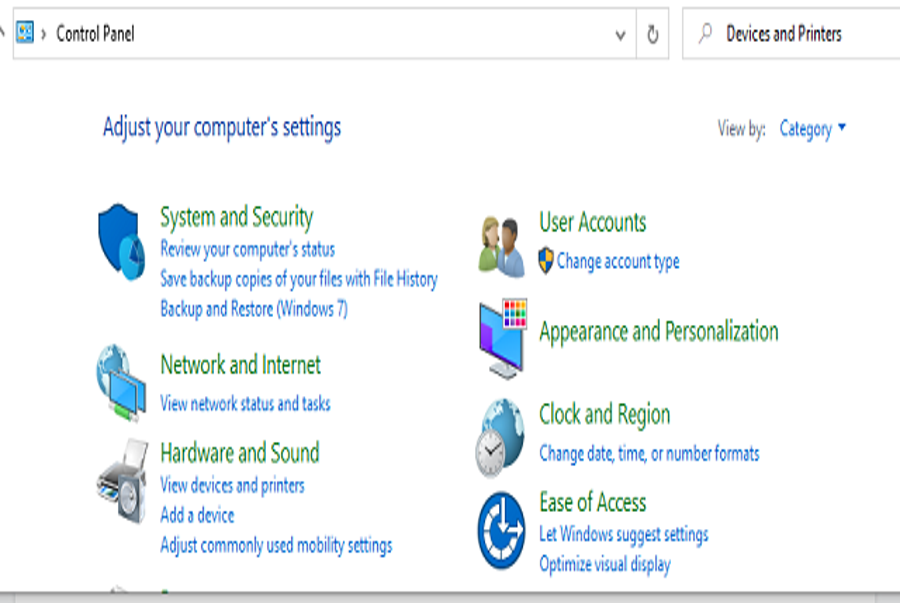Screen dimensions: 900x603
Task: Click the User Accounts people icon
Action: pyautogui.click(x=502, y=247)
